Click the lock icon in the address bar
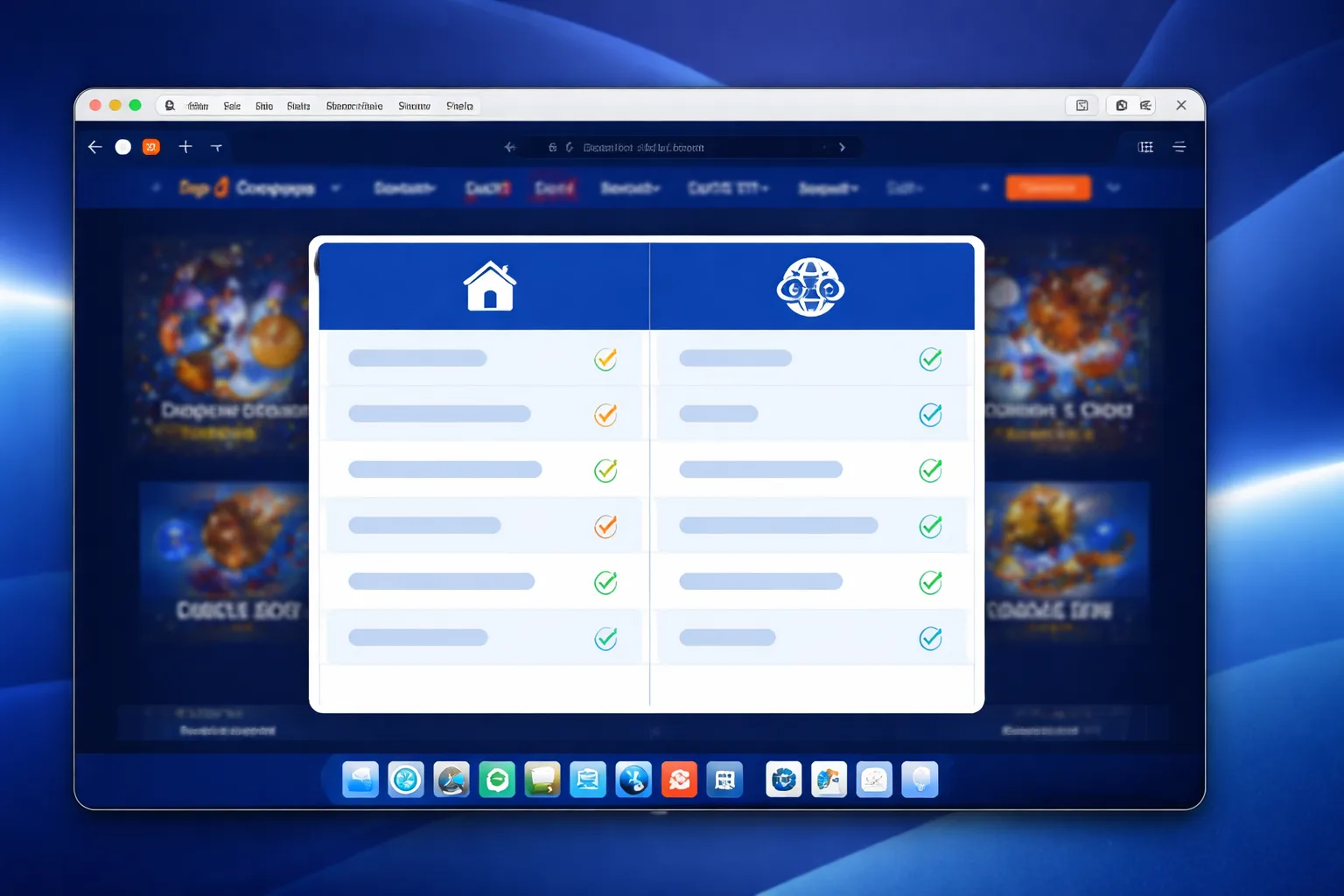The image size is (1344, 896). pyautogui.click(x=552, y=147)
